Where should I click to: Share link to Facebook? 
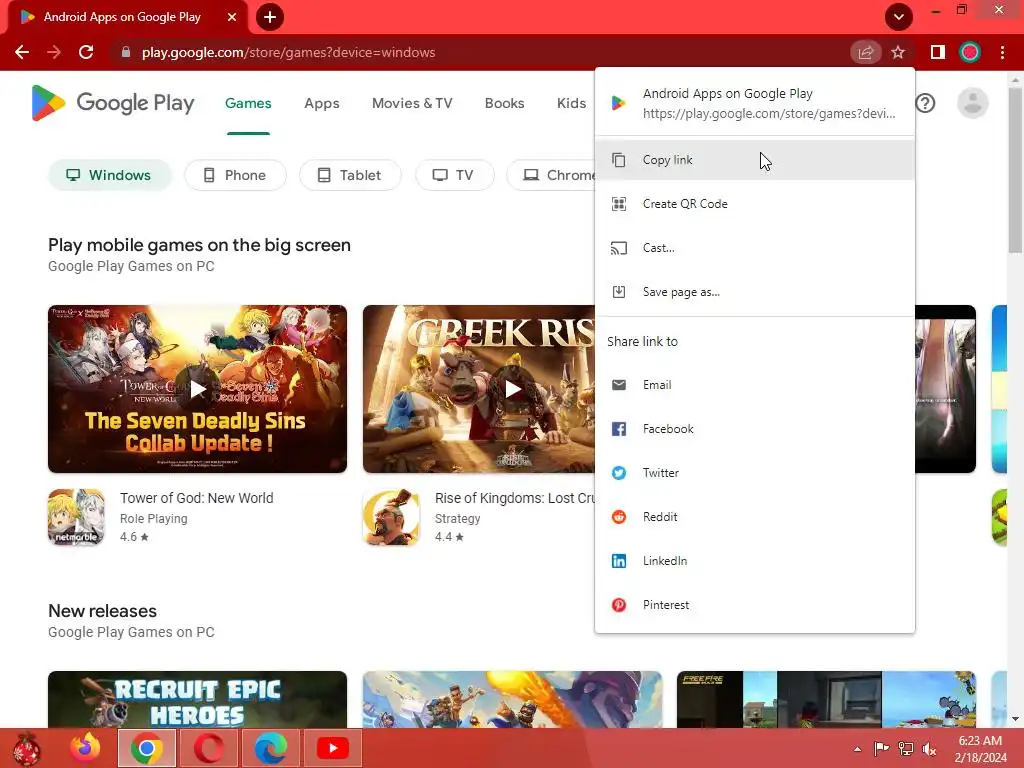coord(755,429)
